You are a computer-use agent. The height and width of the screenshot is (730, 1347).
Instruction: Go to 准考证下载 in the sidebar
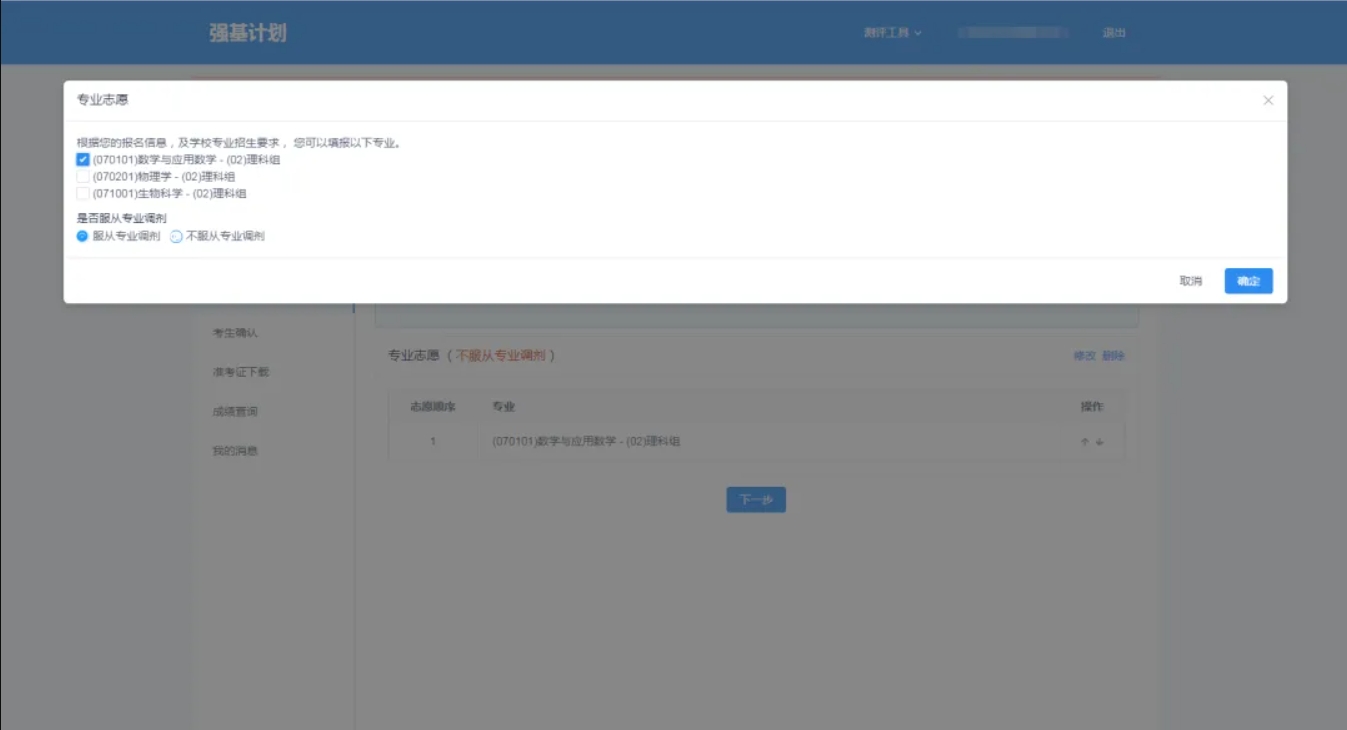240,372
